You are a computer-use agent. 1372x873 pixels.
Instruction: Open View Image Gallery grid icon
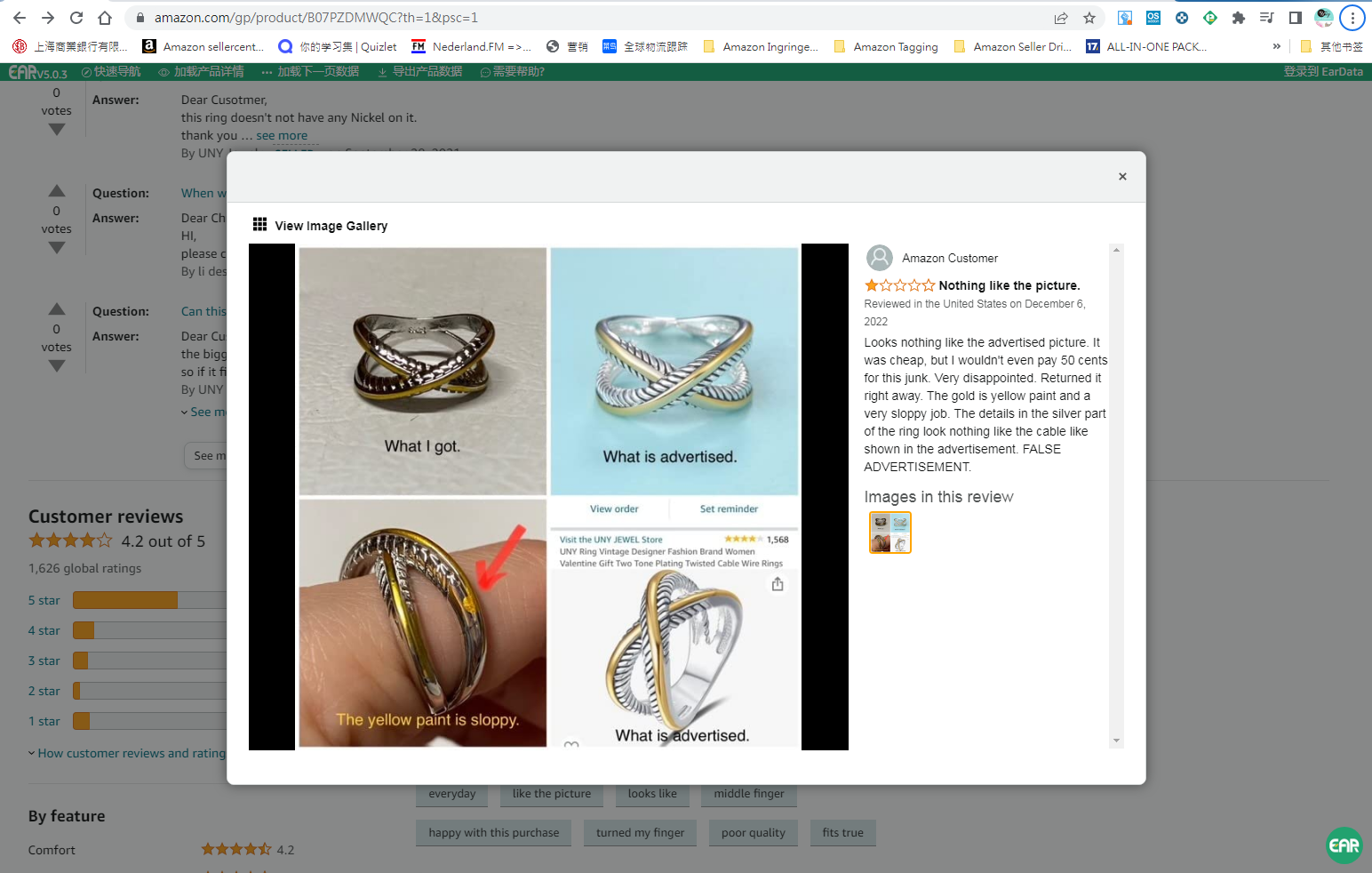click(x=259, y=225)
